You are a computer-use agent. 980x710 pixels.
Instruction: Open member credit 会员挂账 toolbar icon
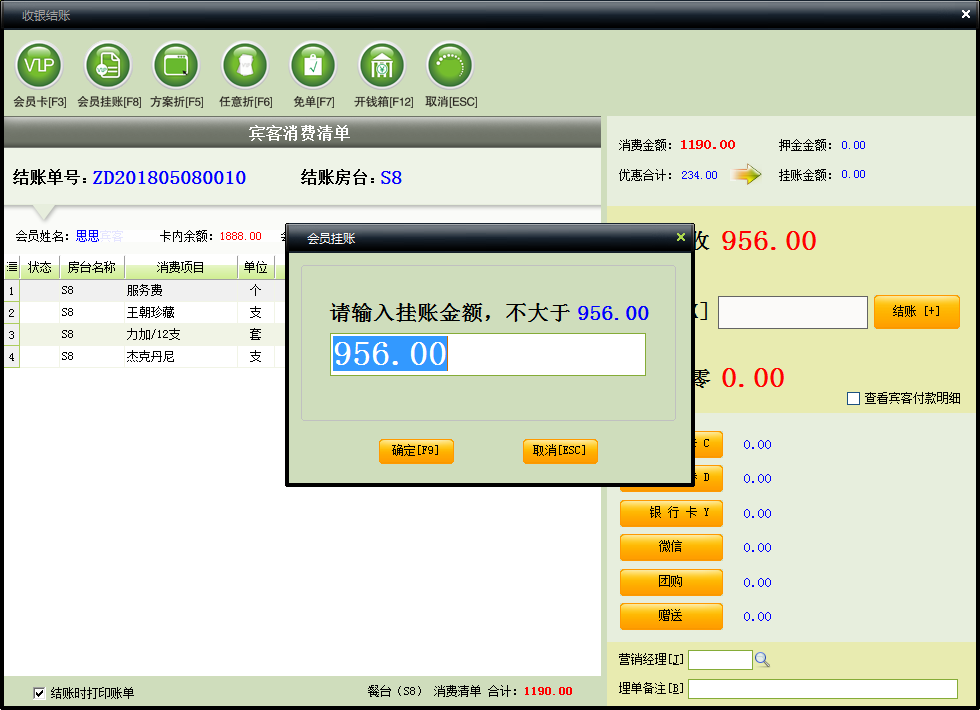point(108,66)
